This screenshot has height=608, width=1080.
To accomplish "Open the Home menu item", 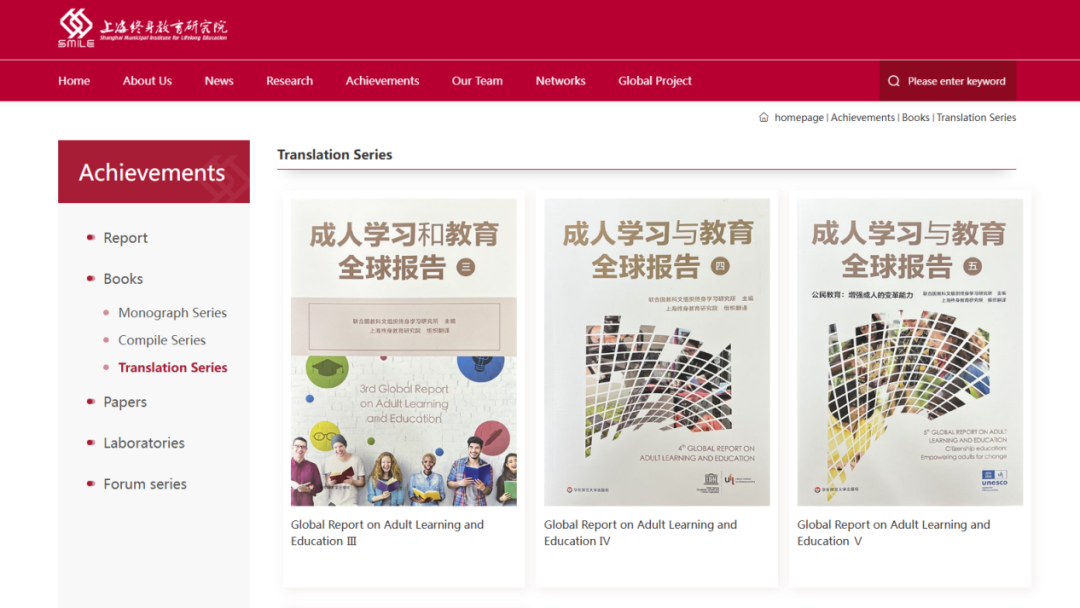I will coord(74,81).
